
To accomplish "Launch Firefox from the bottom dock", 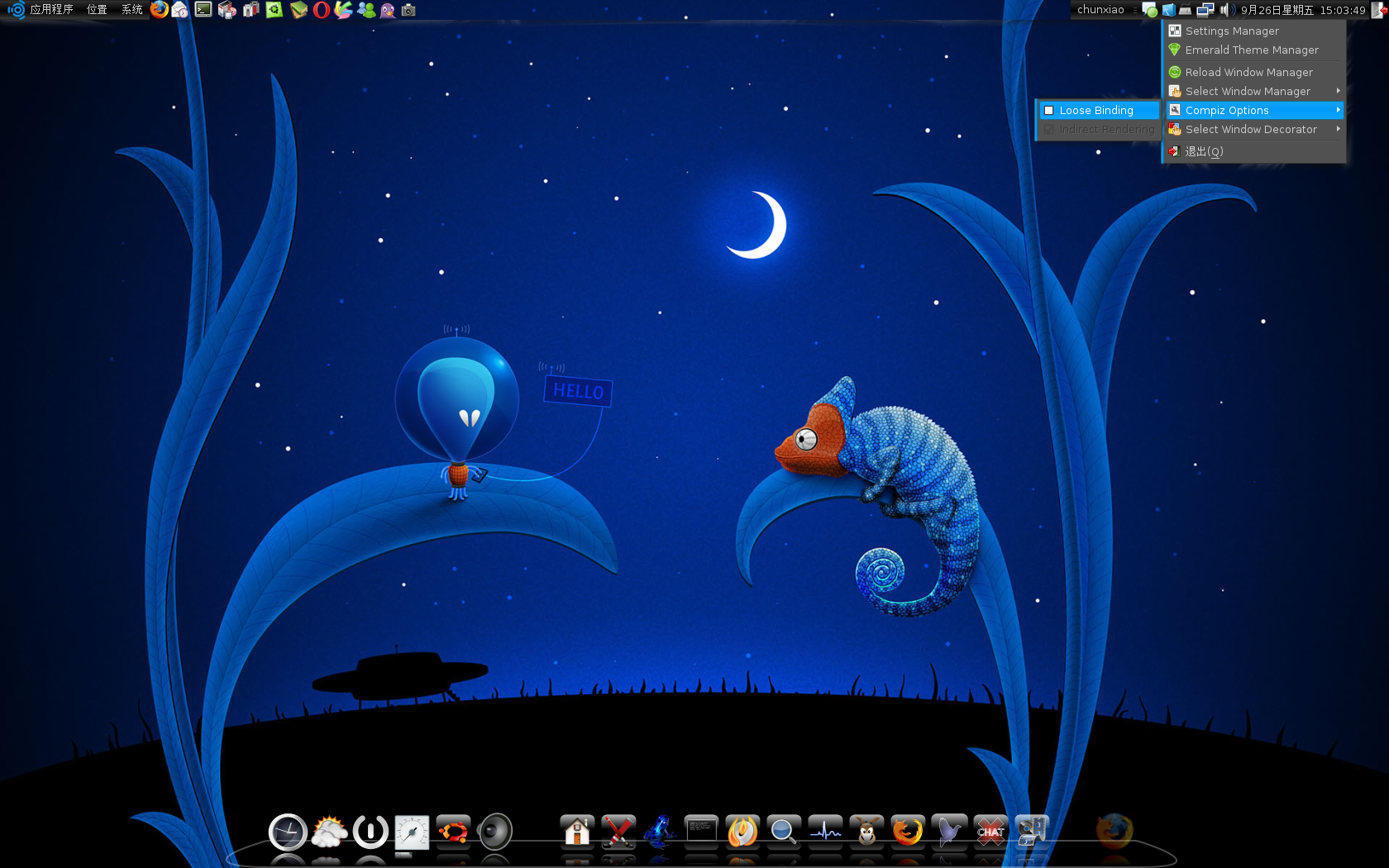I will coord(908,831).
